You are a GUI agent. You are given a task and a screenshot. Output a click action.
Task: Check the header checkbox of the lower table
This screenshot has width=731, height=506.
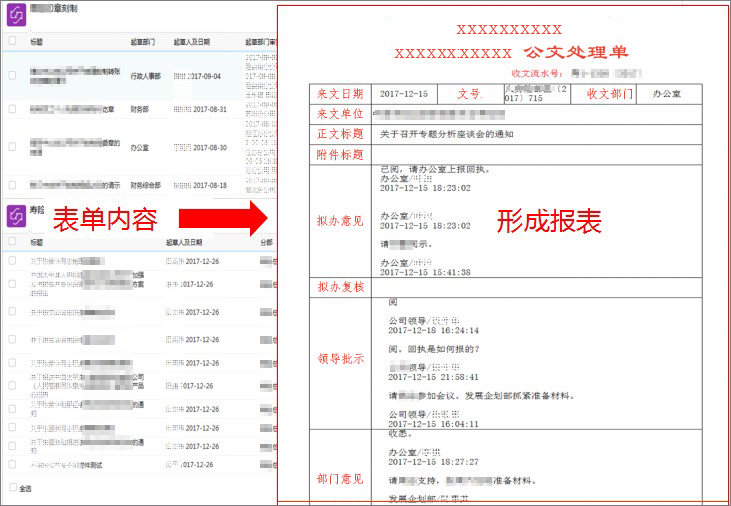(x=12, y=241)
